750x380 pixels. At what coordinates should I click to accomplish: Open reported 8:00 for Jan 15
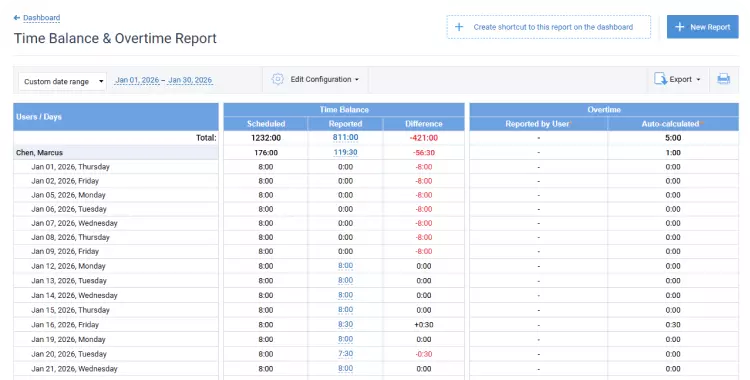coord(345,310)
